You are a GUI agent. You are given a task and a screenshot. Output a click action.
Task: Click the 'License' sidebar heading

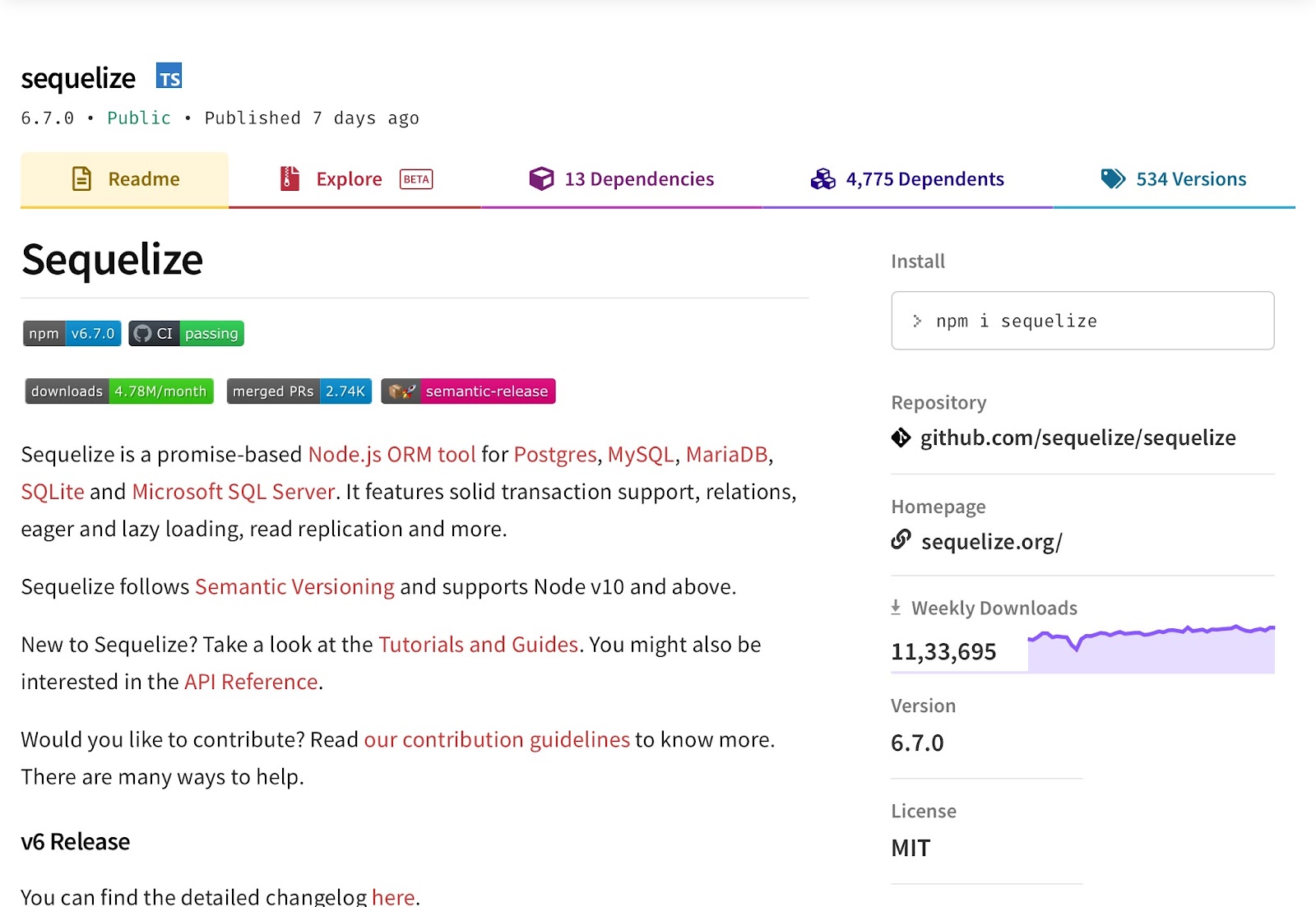point(924,811)
